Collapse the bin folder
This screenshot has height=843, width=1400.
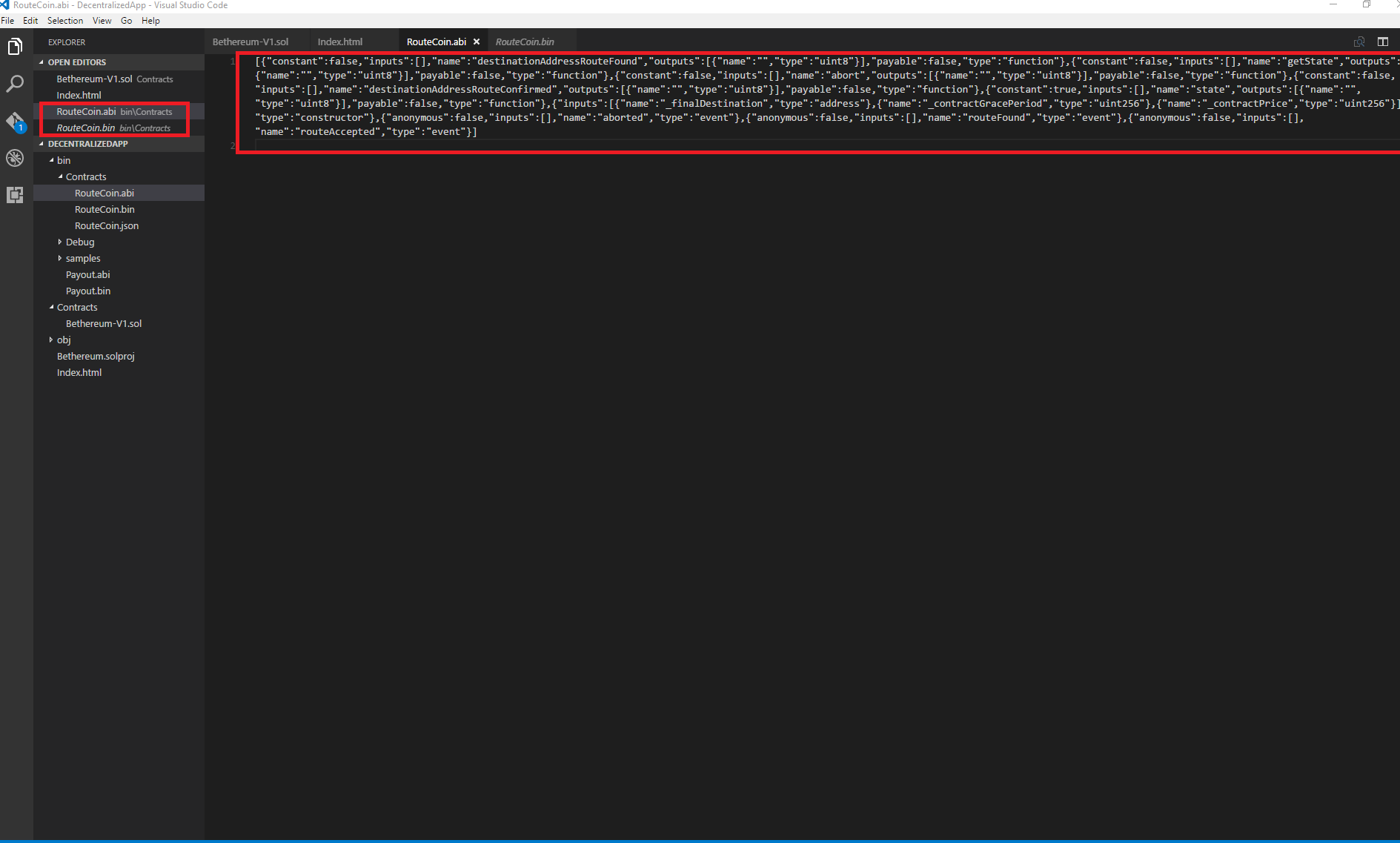coord(52,160)
